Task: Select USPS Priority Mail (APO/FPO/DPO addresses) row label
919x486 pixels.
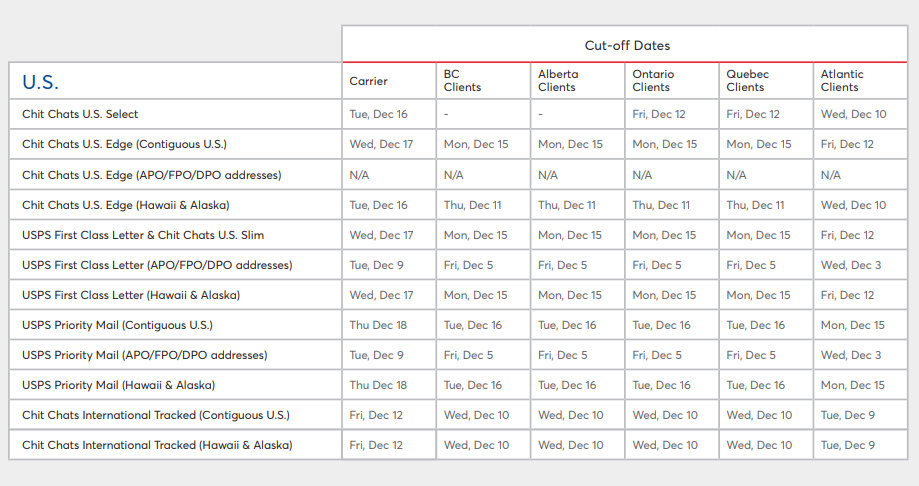Action: 144,355
